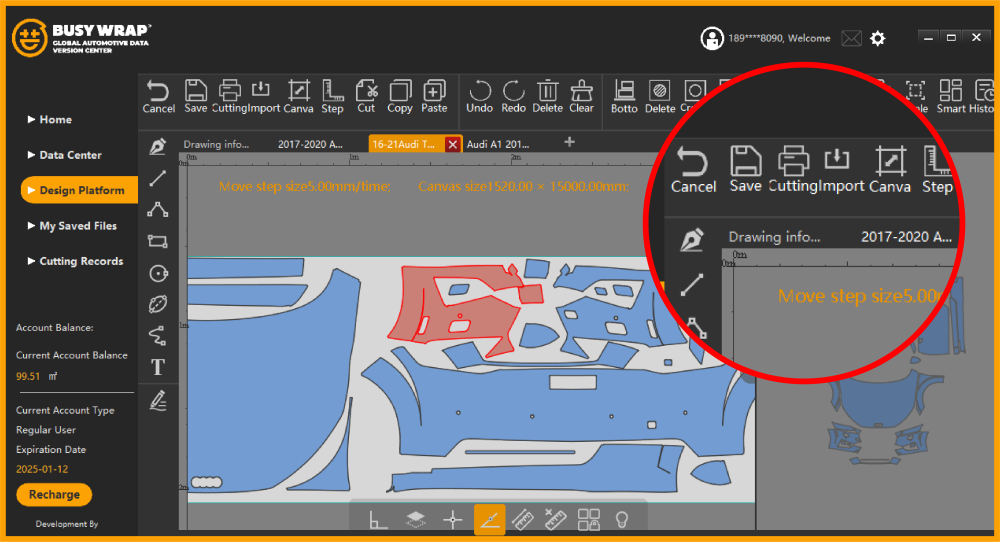The width and height of the screenshot is (1000, 542).
Task: Click the Regular User text
Action: [46, 430]
